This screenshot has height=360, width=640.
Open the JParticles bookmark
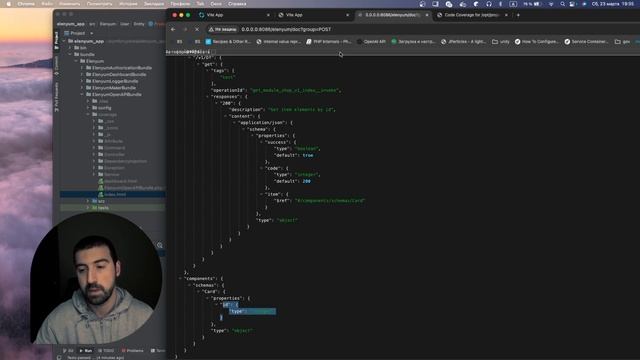click(x=463, y=42)
